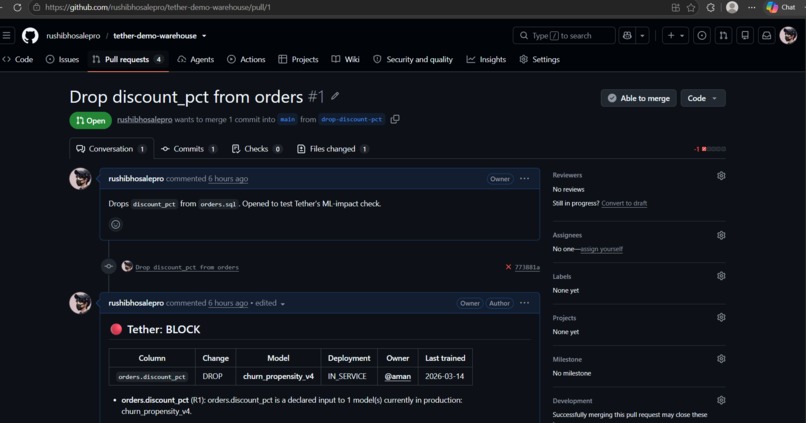The height and width of the screenshot is (423, 806).
Task: Open the hamburger navigation menu
Action: pos(6,35)
